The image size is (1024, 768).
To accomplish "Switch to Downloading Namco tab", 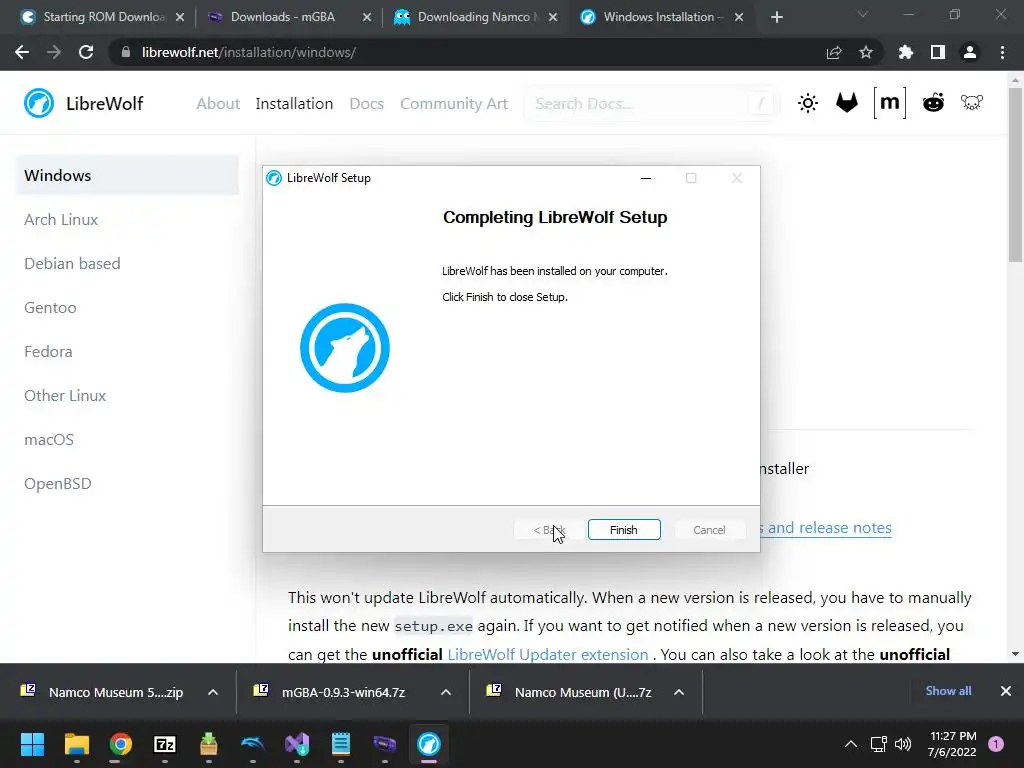I will pyautogui.click(x=474, y=17).
